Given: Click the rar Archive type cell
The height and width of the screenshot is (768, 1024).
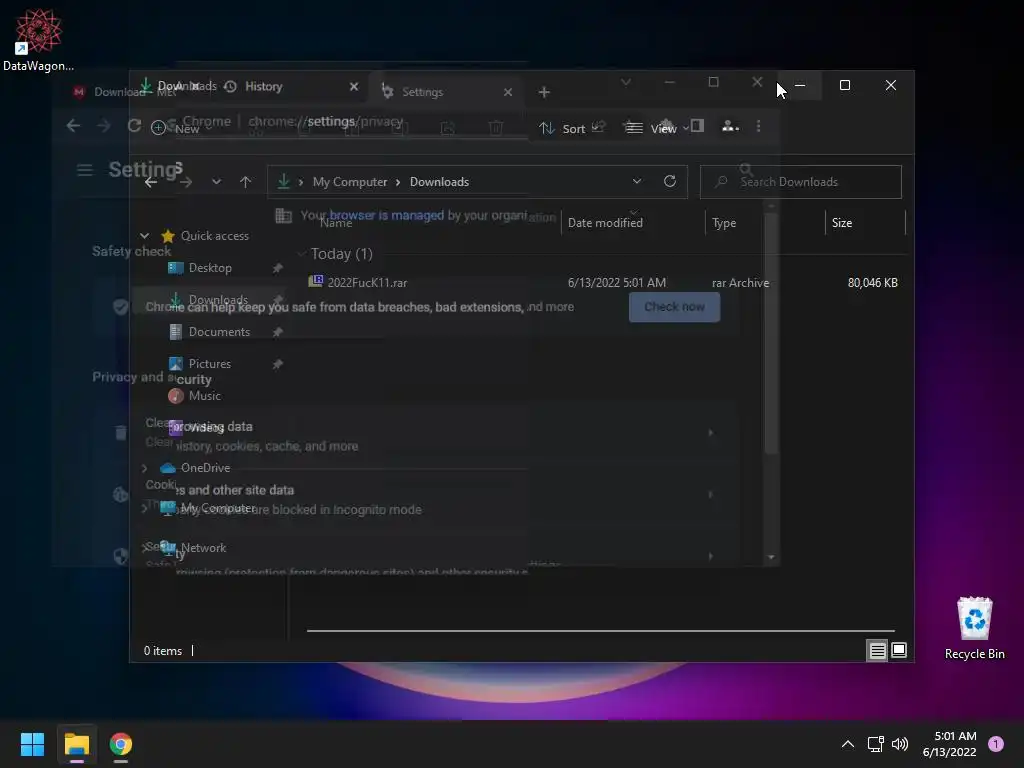Looking at the screenshot, I should tap(741, 283).
